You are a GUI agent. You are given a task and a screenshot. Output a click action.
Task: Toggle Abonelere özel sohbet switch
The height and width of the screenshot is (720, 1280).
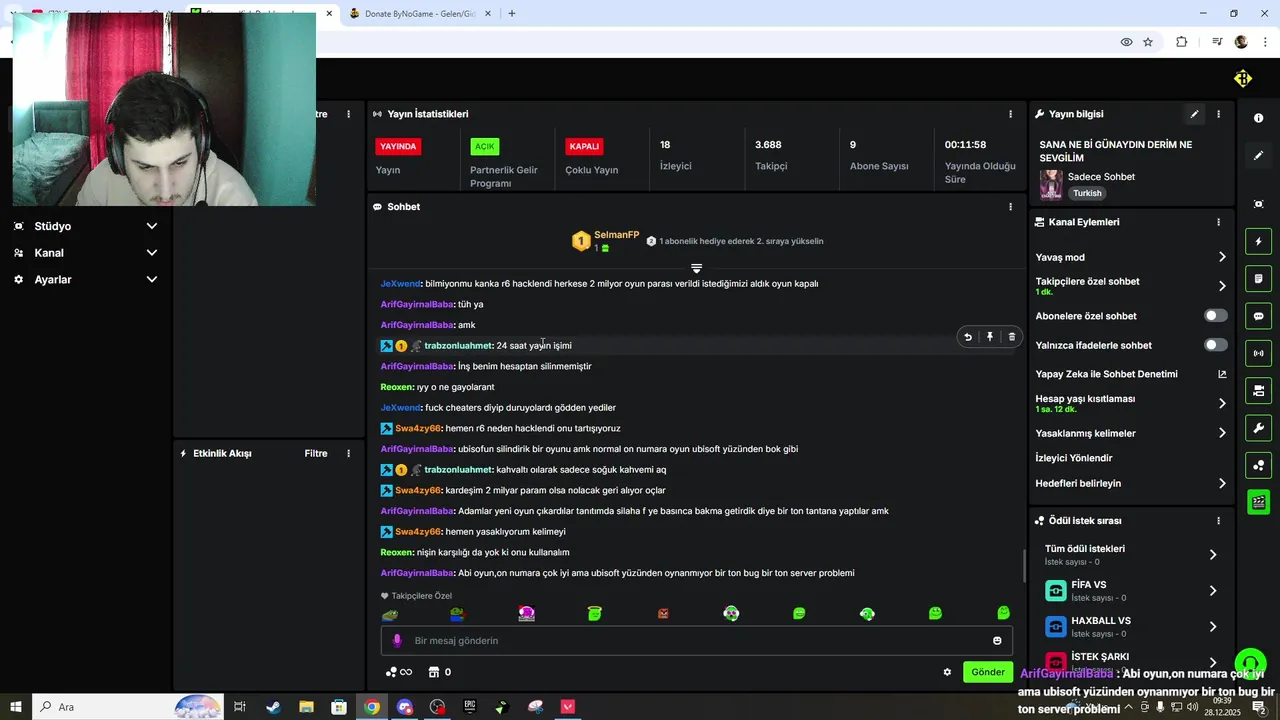pyautogui.click(x=1215, y=316)
